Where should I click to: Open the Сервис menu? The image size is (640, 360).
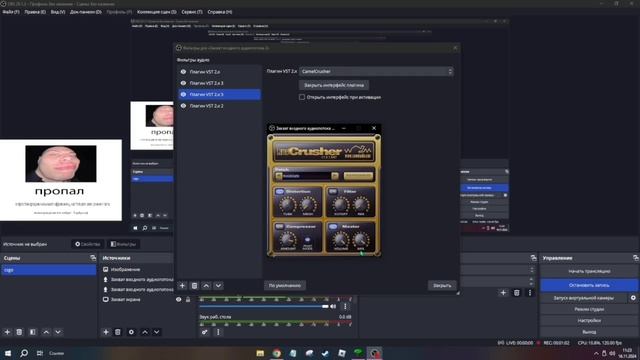point(192,12)
